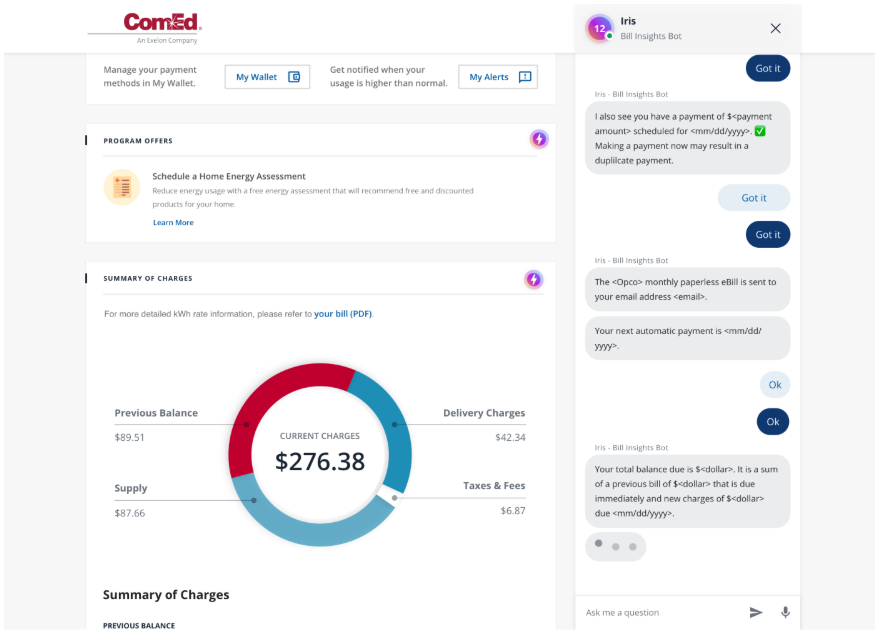The image size is (875, 631).
Task: Click the Your next automatic payment message
Action: pyautogui.click(x=688, y=338)
